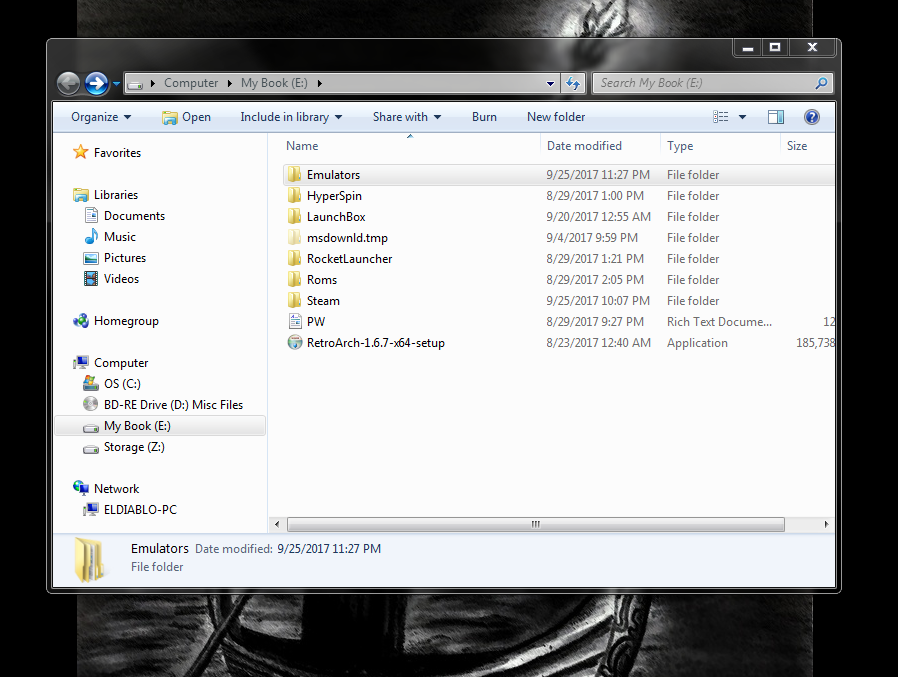The width and height of the screenshot is (898, 677).
Task: Open the Include in library menu
Action: pyautogui.click(x=291, y=117)
